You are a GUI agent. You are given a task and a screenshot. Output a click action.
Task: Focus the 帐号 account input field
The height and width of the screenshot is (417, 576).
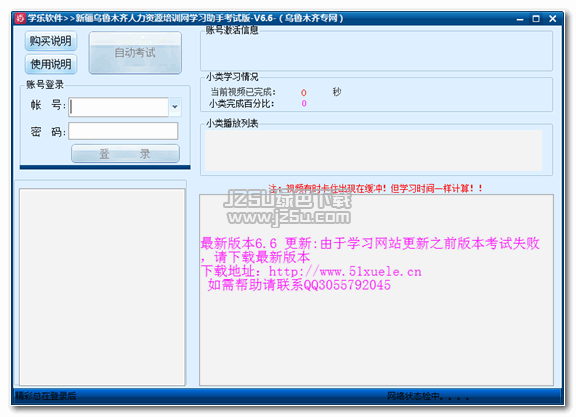click(x=118, y=107)
